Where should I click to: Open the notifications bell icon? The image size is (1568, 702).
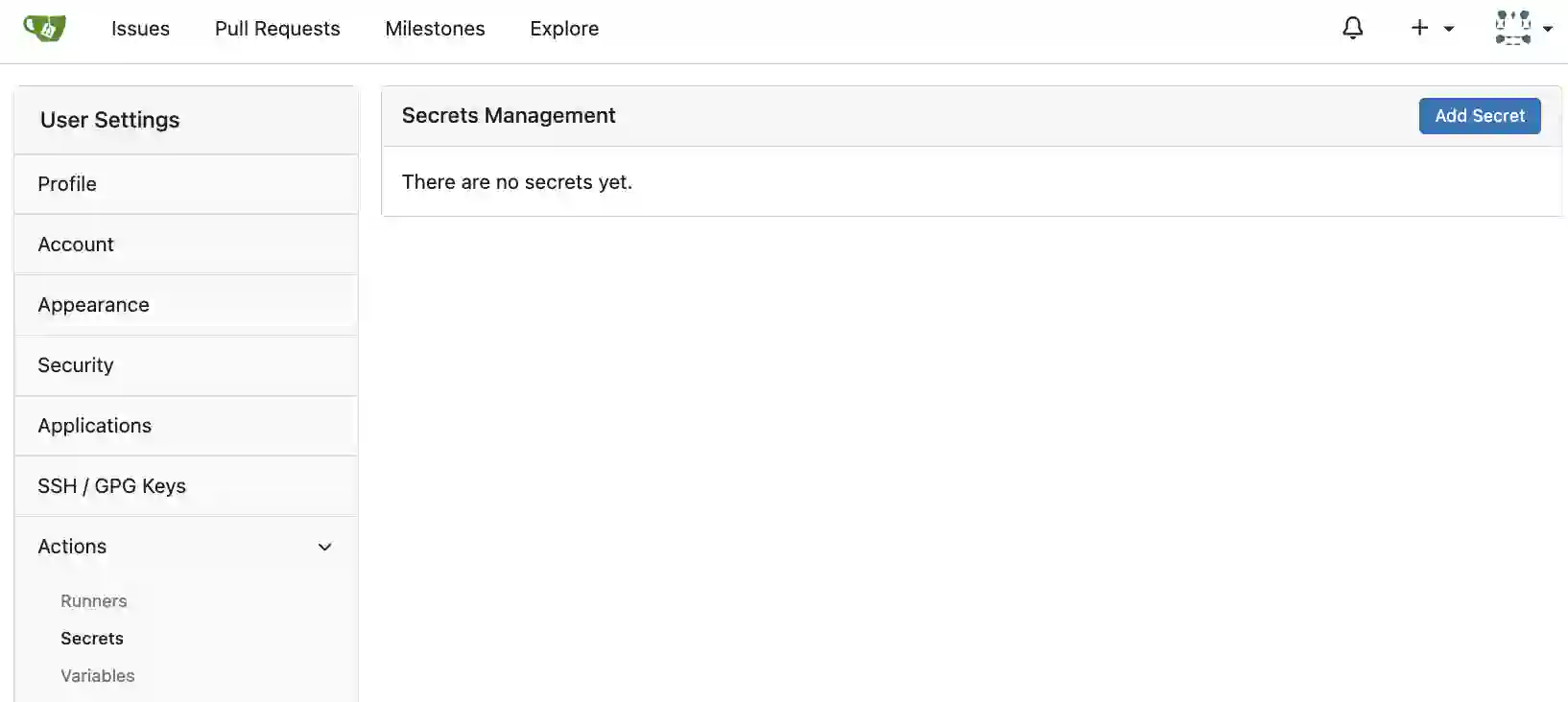pyautogui.click(x=1353, y=29)
